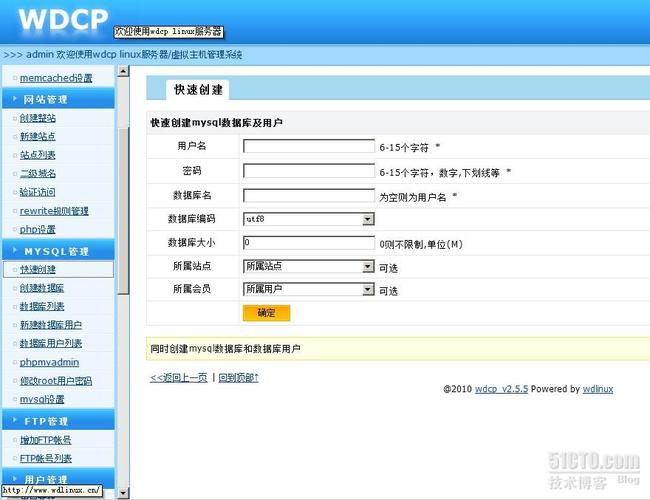Click the <<返回上一页 link

[x=179, y=378]
